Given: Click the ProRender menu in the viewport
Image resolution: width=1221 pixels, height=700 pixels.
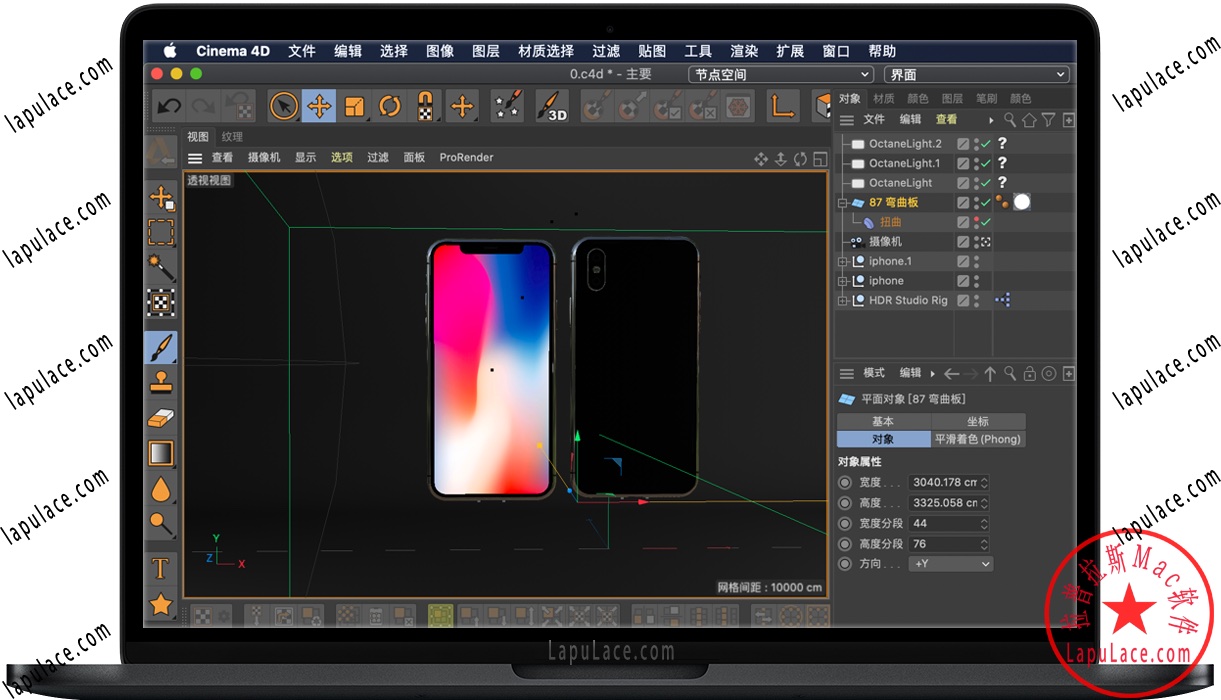Looking at the screenshot, I should tap(466, 157).
